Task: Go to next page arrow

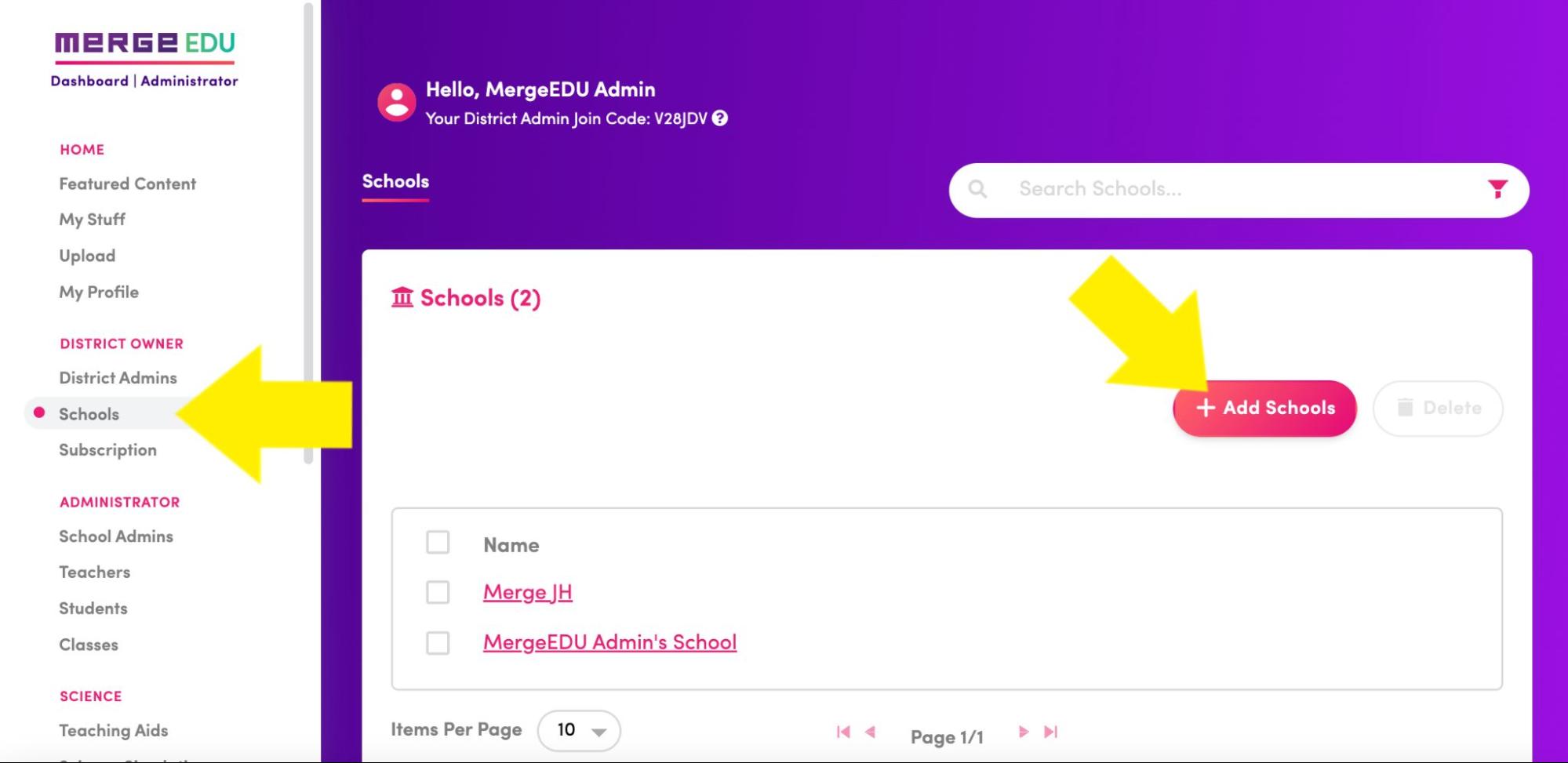Action: 1023,732
